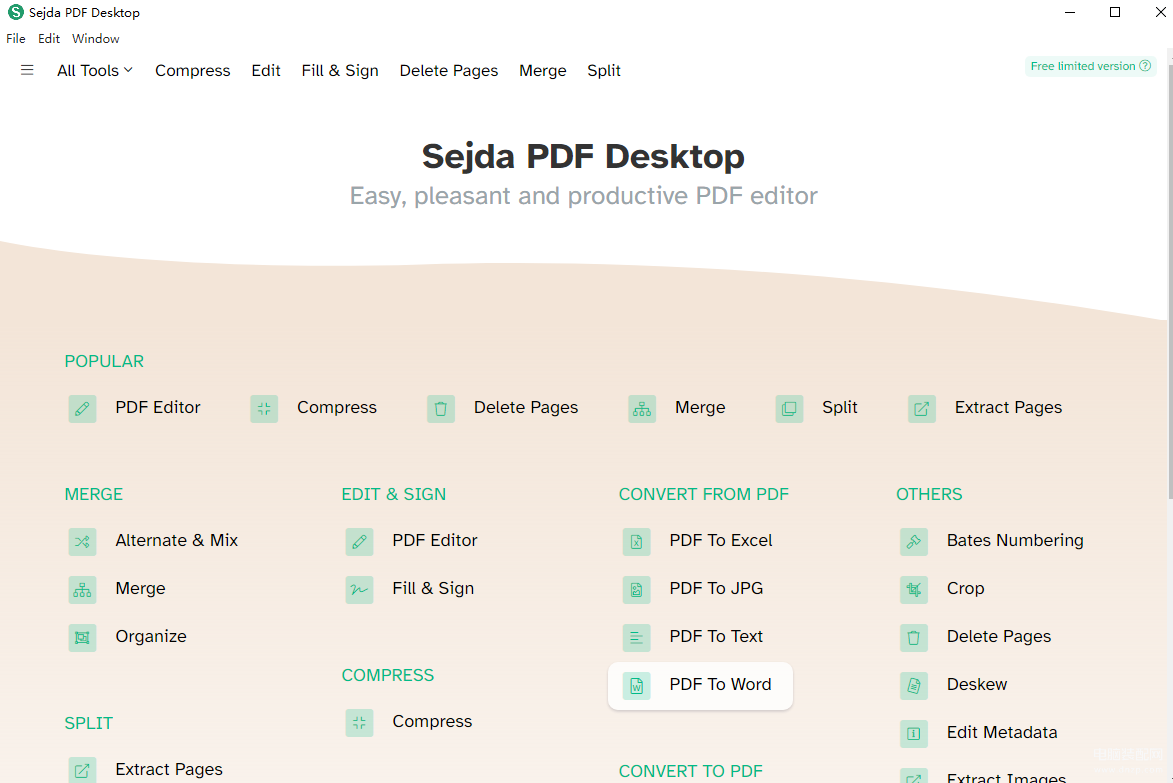Open the Edit Metadata tool
The width and height of the screenshot is (1173, 783).
[1002, 732]
